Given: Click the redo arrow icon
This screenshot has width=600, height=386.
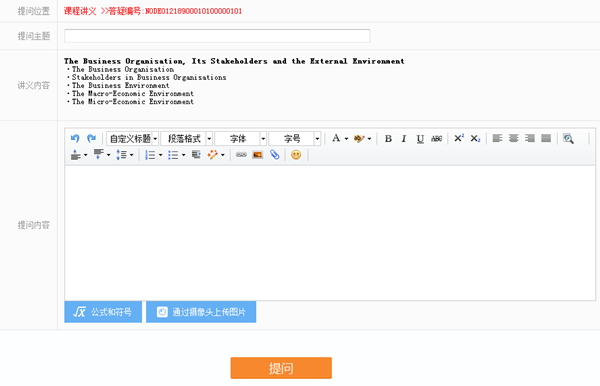Looking at the screenshot, I should pos(91,138).
